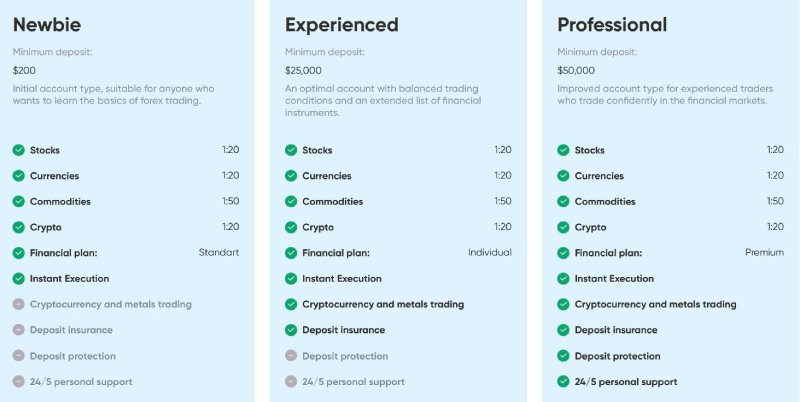
Task: Click the Premium financial plan value
Action: (x=764, y=252)
